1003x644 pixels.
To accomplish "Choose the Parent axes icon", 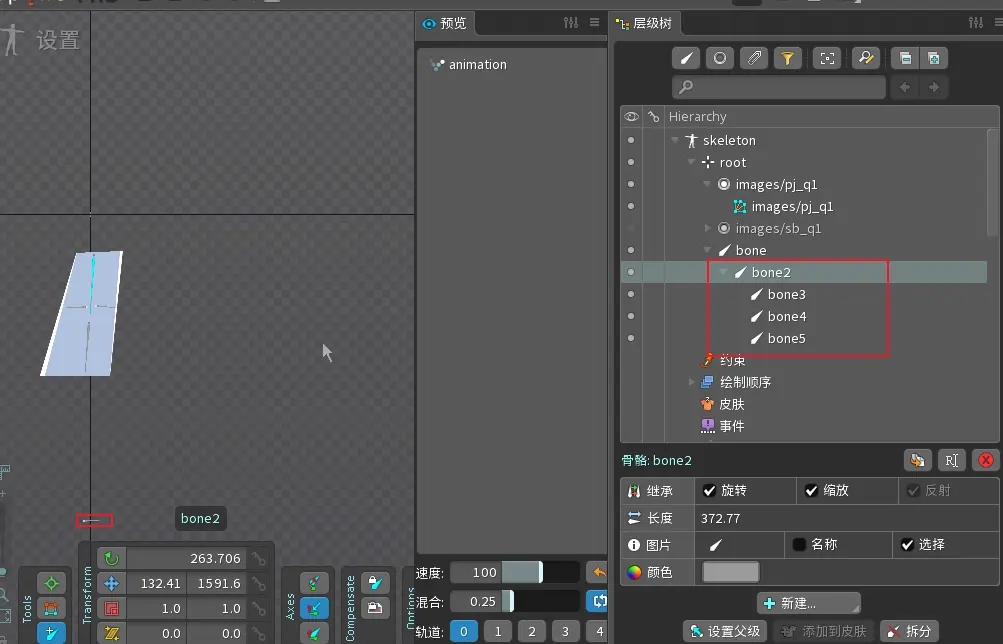I will [x=314, y=608].
